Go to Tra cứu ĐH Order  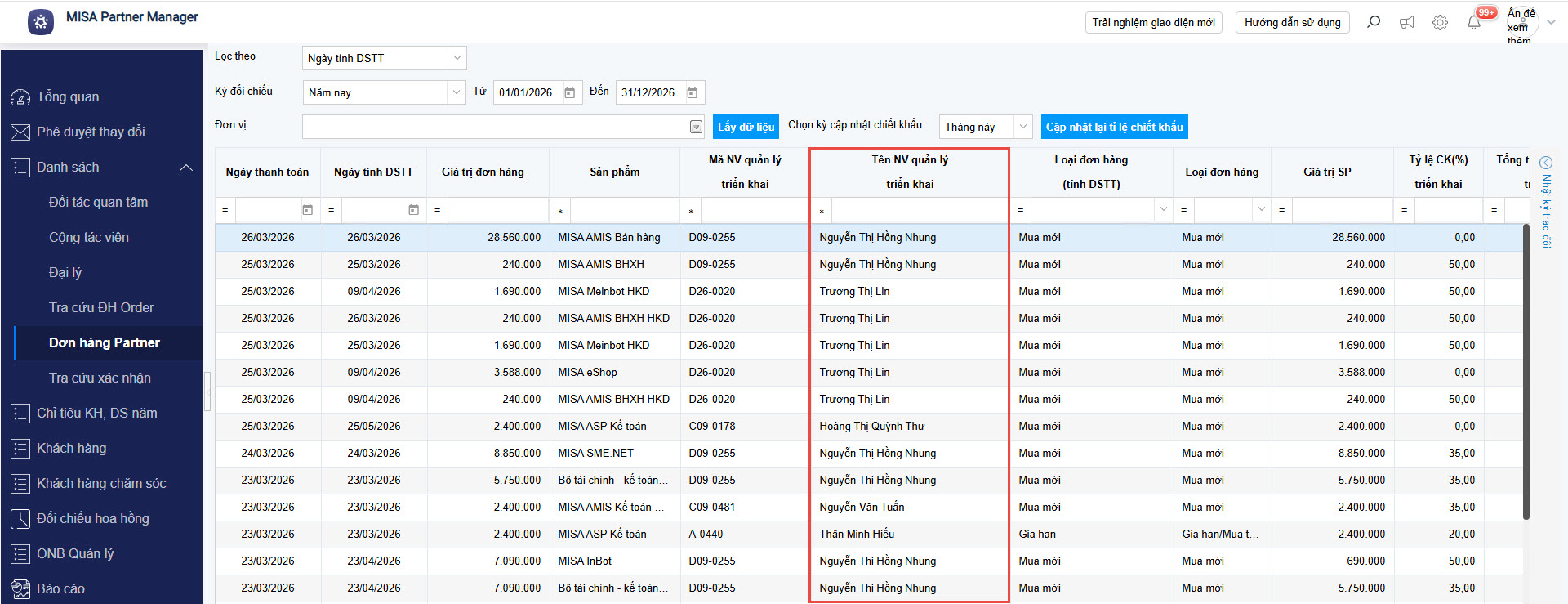(101, 308)
